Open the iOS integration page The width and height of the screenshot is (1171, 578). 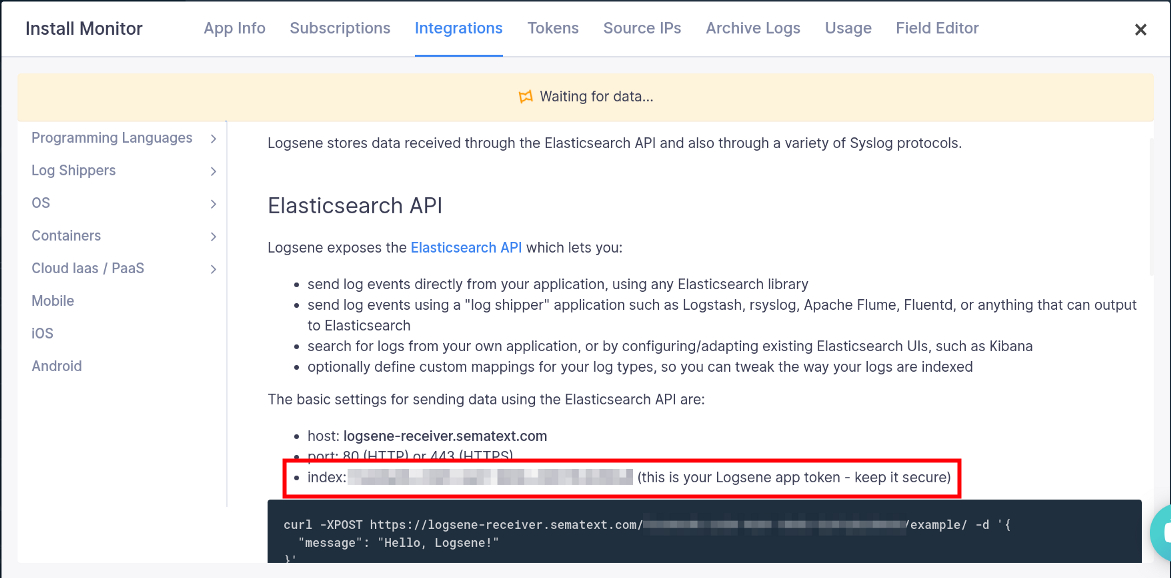41,333
